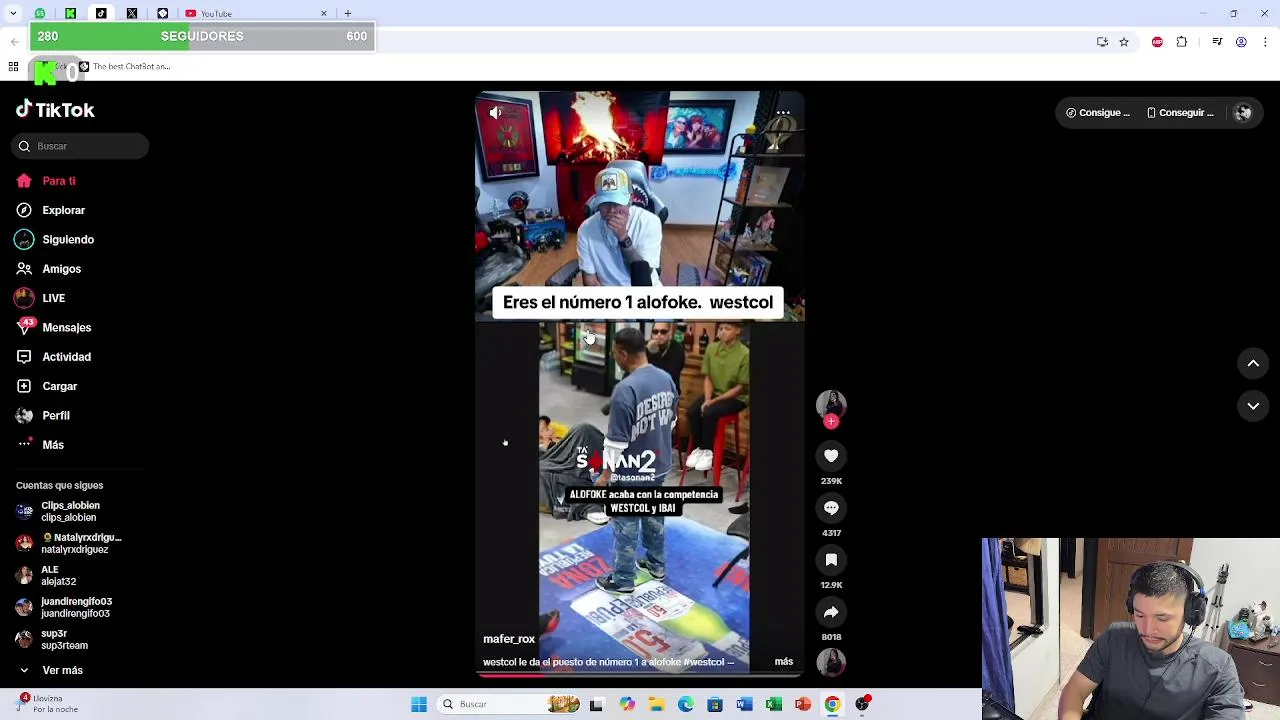Share the video using the arrow icon
This screenshot has width=1280, height=720.
click(831, 612)
